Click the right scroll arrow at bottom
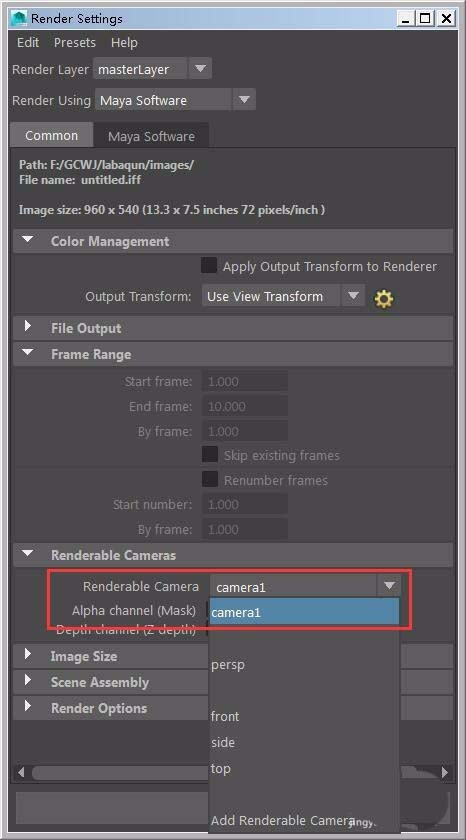This screenshot has height=840, width=466. [x=445, y=772]
